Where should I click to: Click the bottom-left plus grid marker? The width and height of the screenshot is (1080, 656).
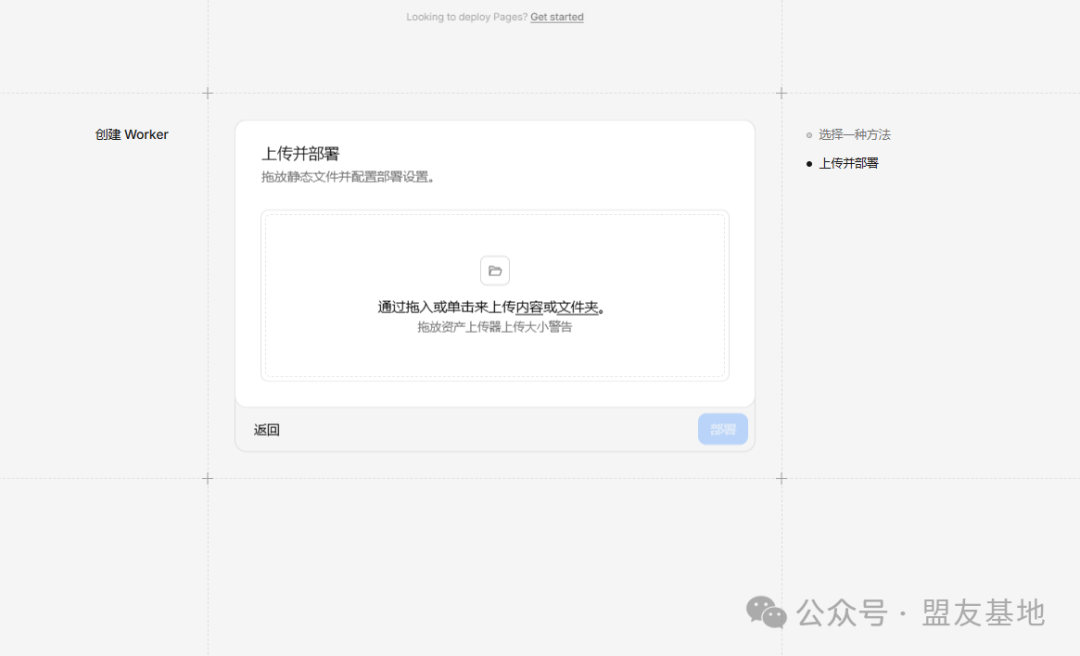click(x=208, y=479)
